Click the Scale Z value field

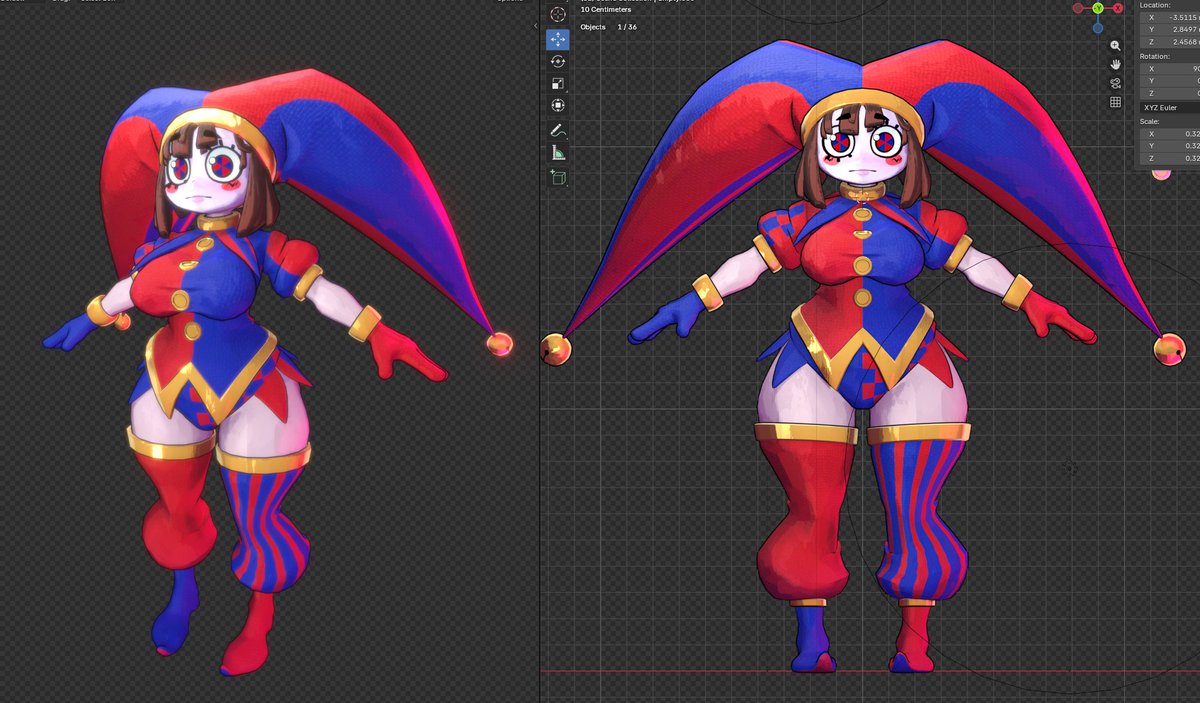pos(1169,158)
